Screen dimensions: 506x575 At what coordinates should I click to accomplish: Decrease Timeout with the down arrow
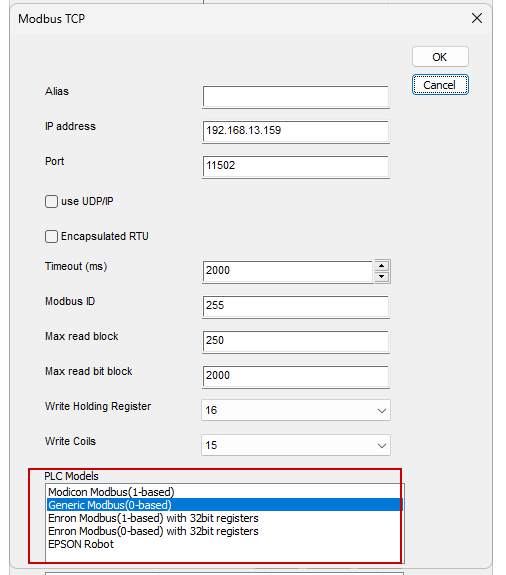382,276
